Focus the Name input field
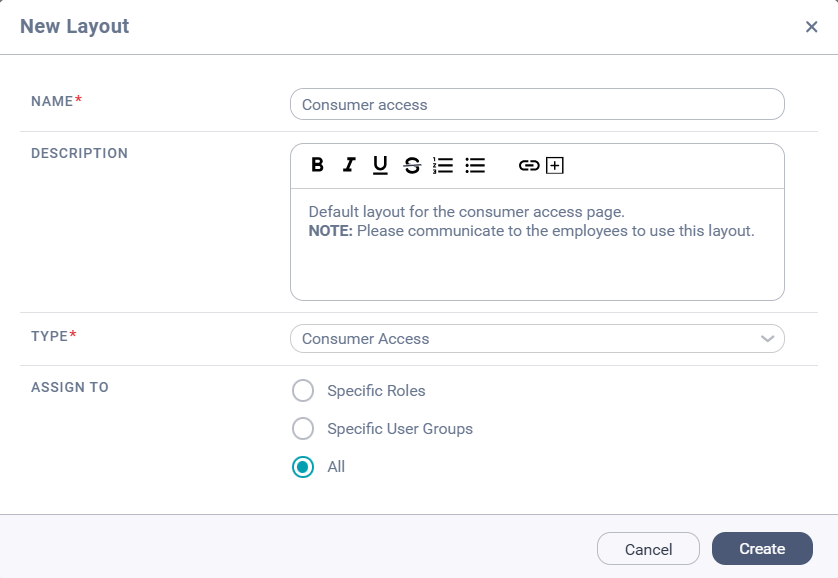This screenshot has width=838, height=578. (537, 104)
